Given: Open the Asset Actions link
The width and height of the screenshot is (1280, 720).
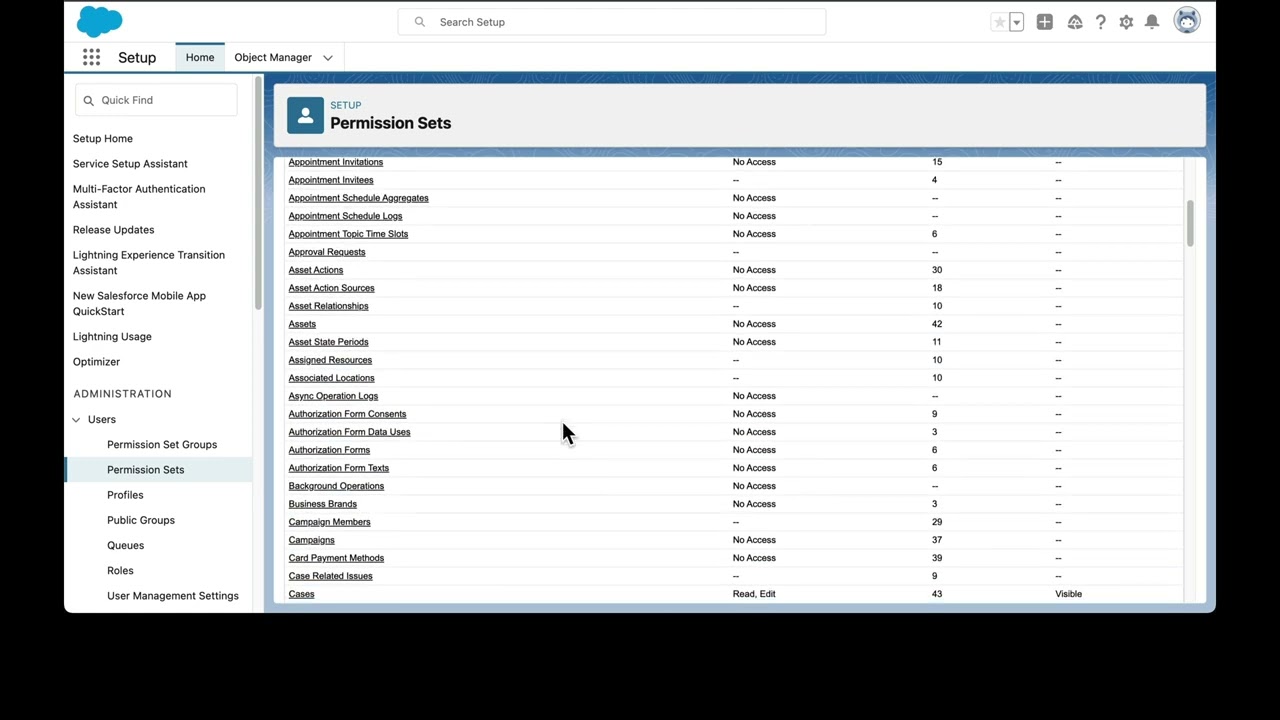Looking at the screenshot, I should pos(316,270).
